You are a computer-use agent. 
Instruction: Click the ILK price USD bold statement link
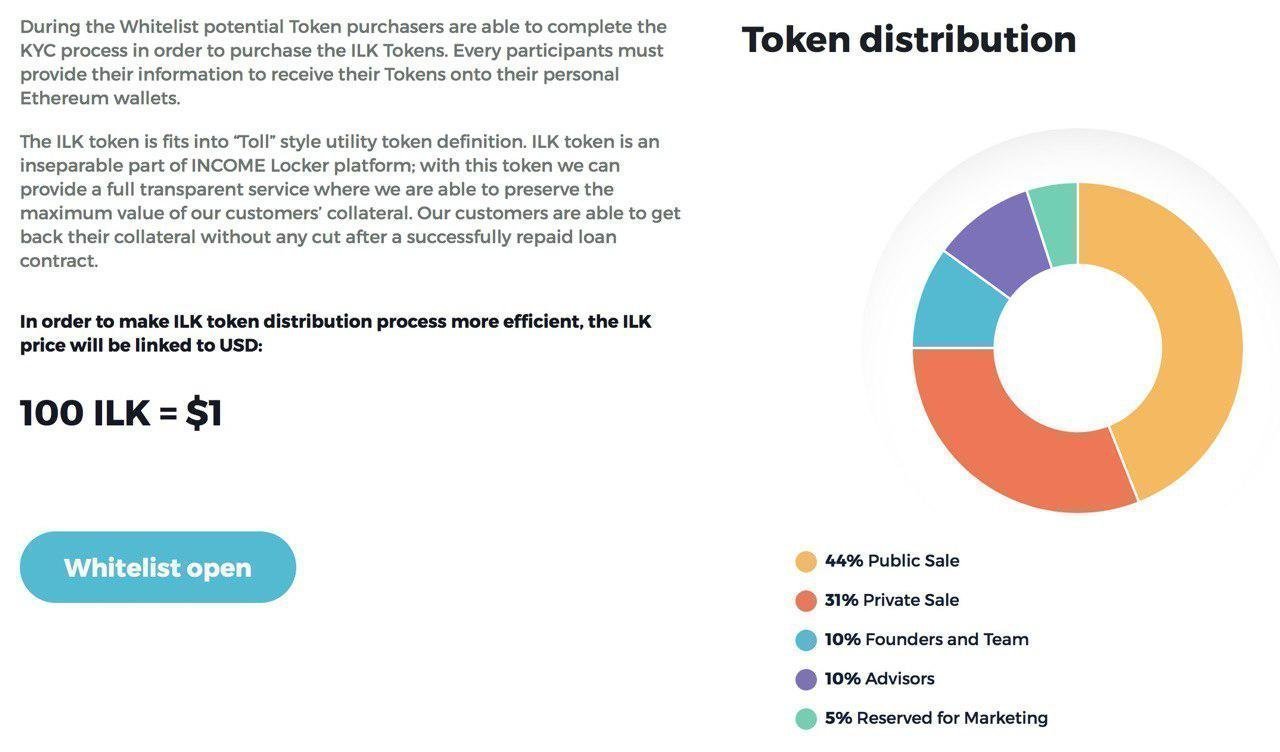pyautogui.click(x=336, y=332)
